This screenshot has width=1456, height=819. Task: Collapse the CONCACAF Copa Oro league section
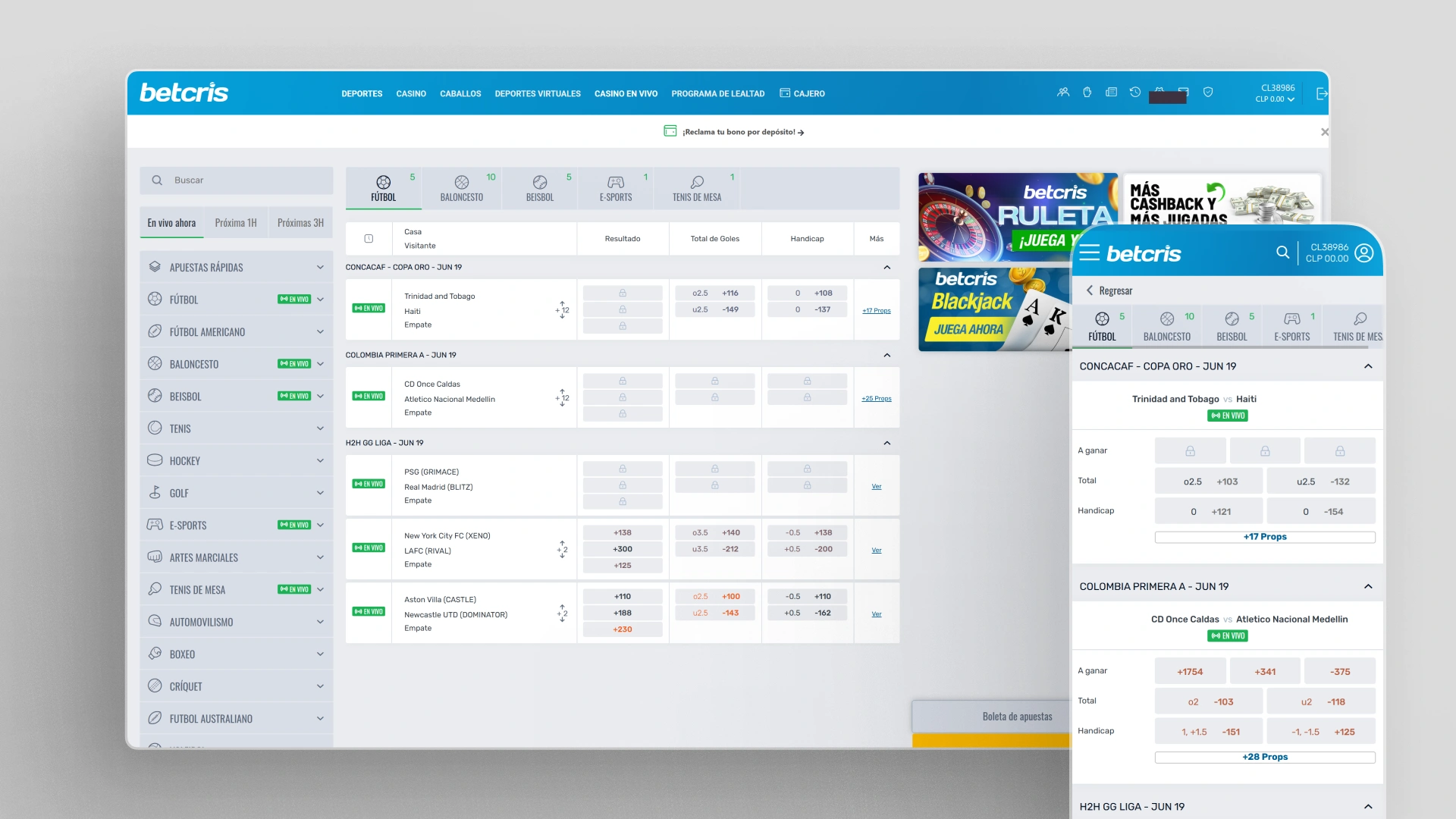[887, 267]
